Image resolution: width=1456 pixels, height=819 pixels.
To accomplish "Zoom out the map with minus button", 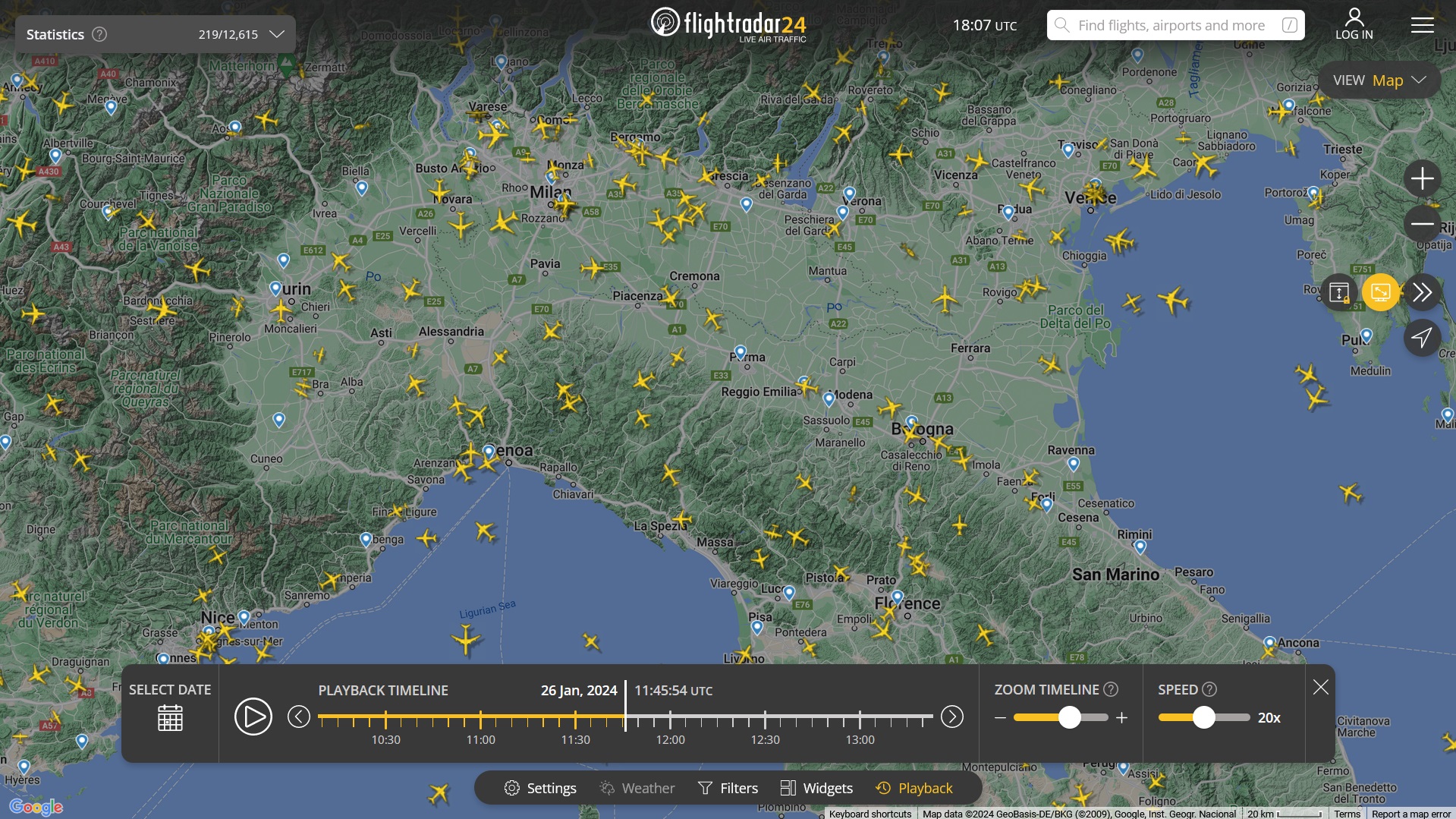I will tap(1422, 224).
